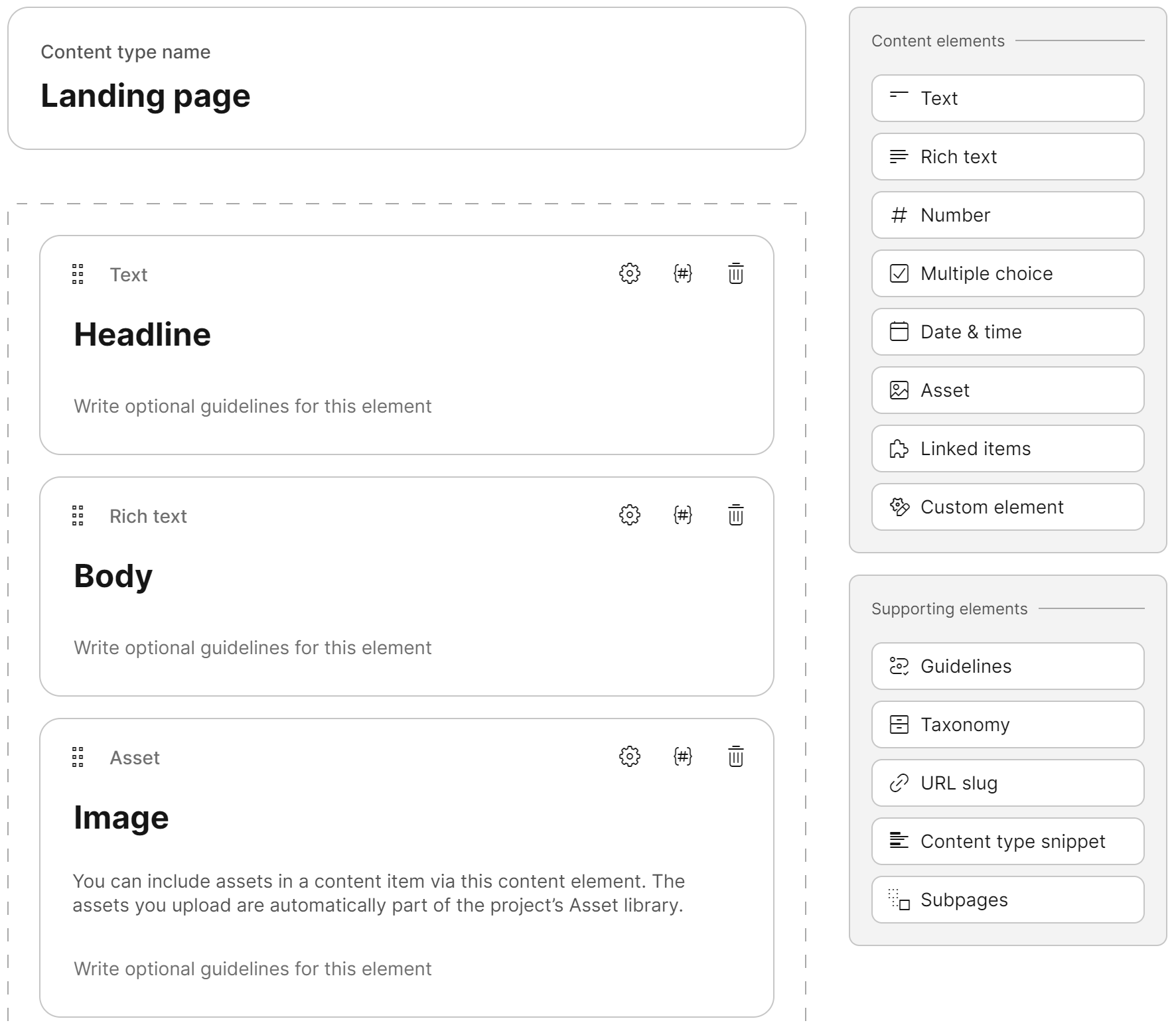1176x1031 pixels.
Task: Delete the Image asset element
Action: [x=735, y=756]
